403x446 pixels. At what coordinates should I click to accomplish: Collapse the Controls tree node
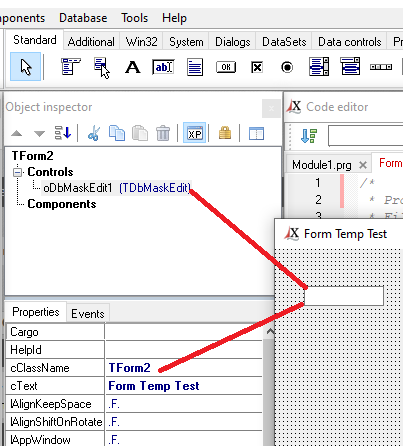17,172
